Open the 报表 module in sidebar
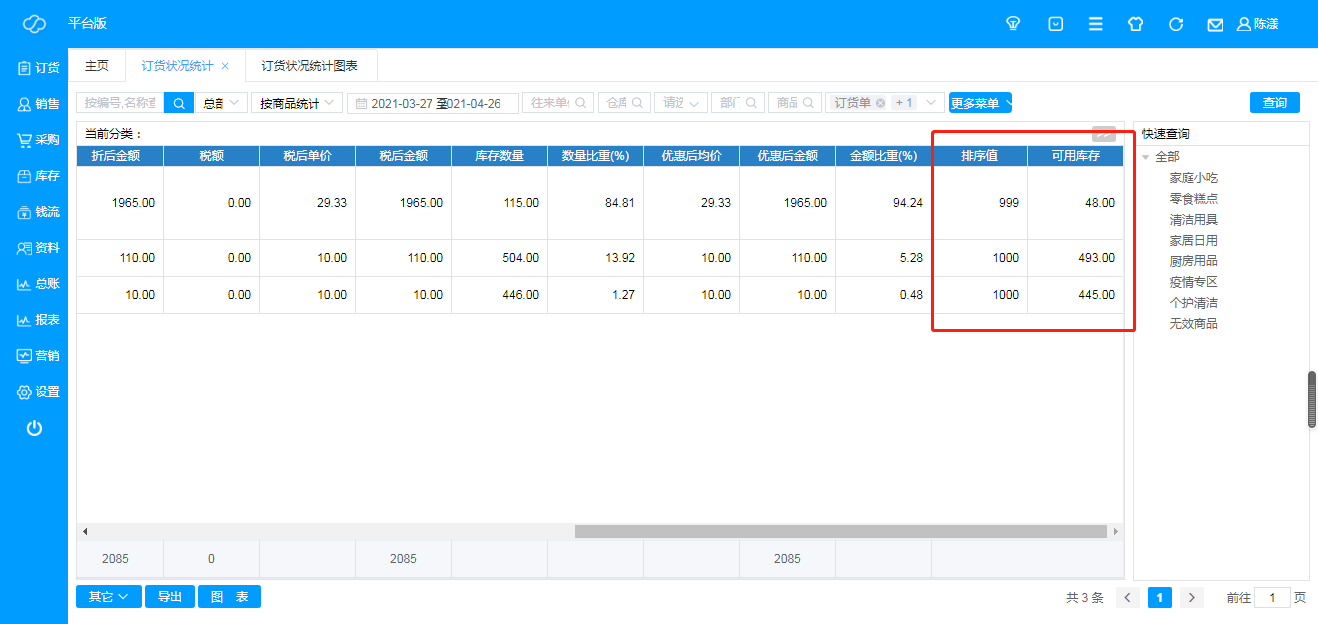Image resolution: width=1318 pixels, height=624 pixels. (38, 320)
